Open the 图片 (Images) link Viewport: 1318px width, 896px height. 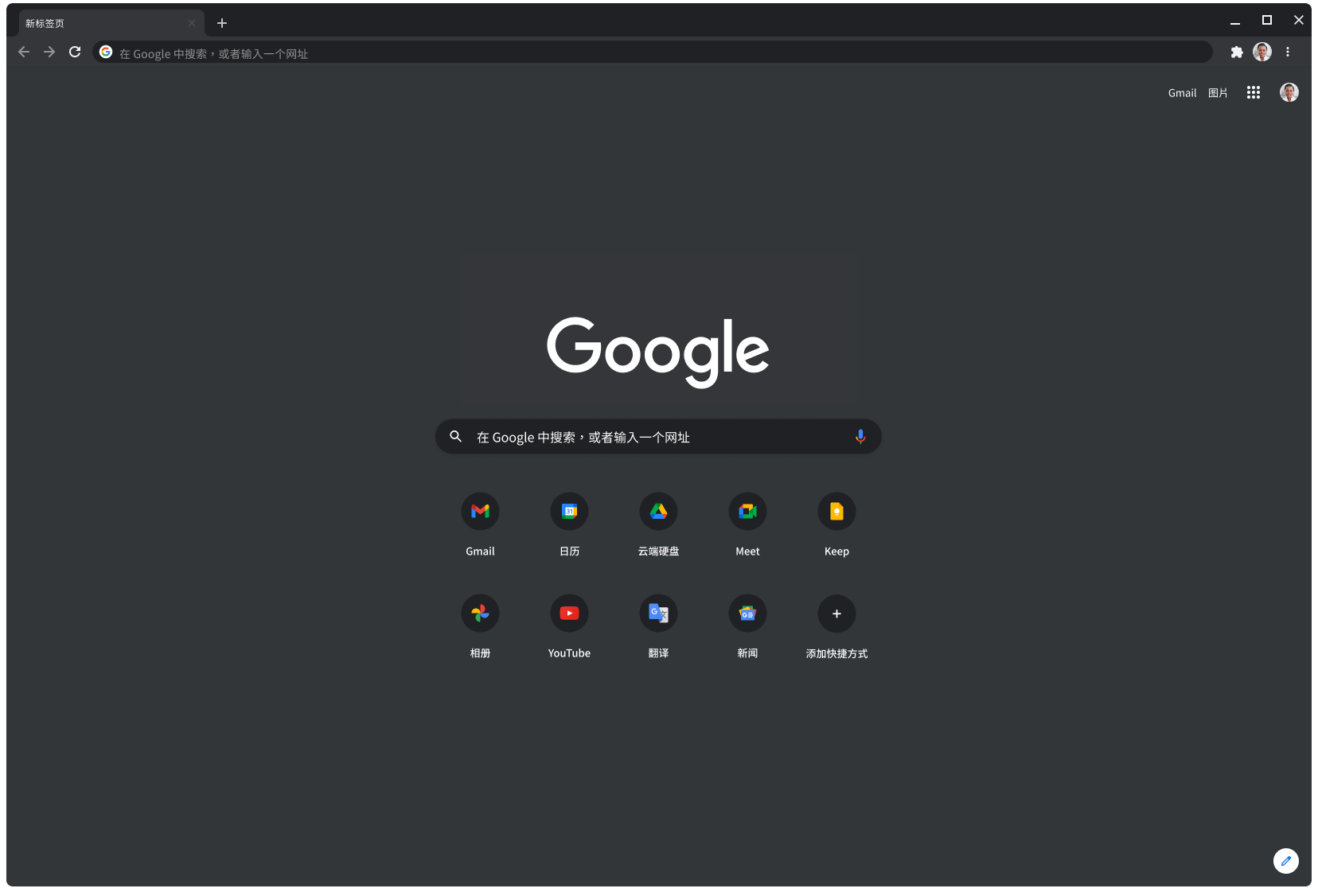pyautogui.click(x=1217, y=92)
